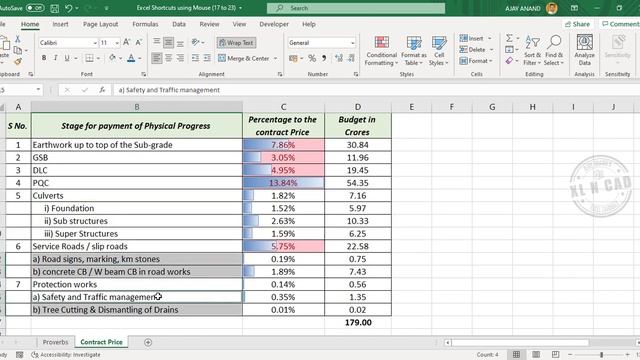The width and height of the screenshot is (640, 360).
Task: Open the Insert ribbon tab
Action: pyautogui.click(x=60, y=24)
